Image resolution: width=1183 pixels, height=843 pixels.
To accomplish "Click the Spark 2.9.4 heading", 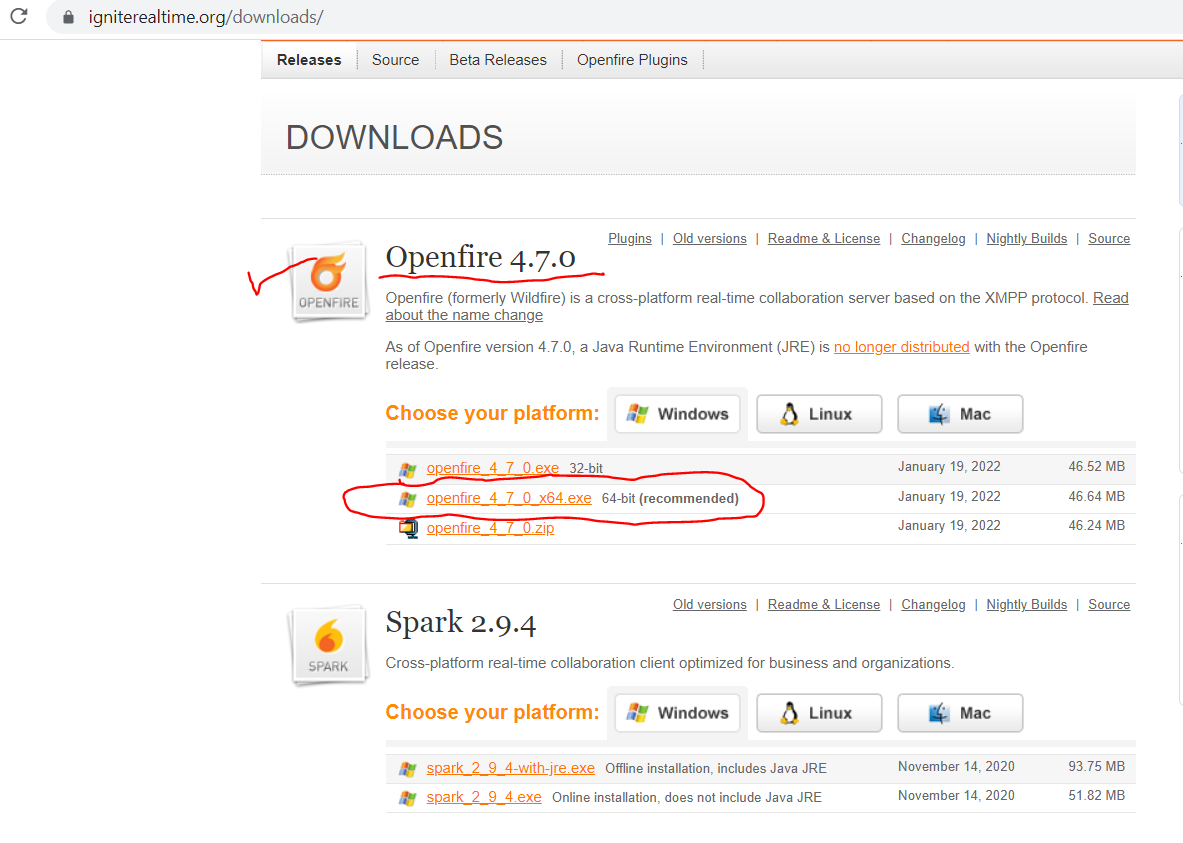I will coord(461,623).
